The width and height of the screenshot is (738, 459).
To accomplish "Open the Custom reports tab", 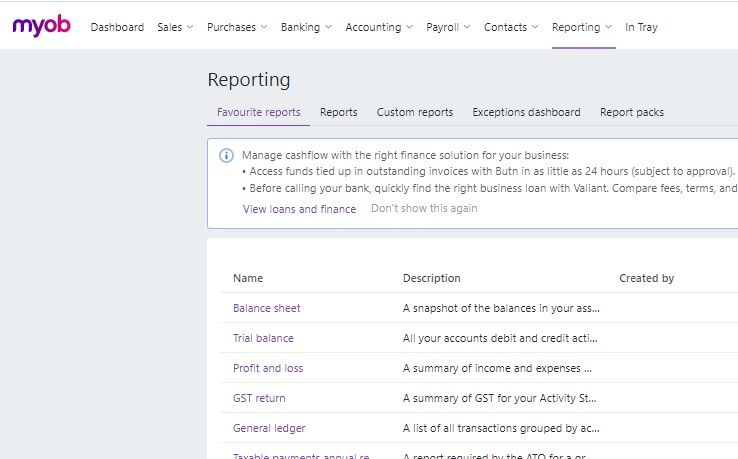I will pos(414,112).
